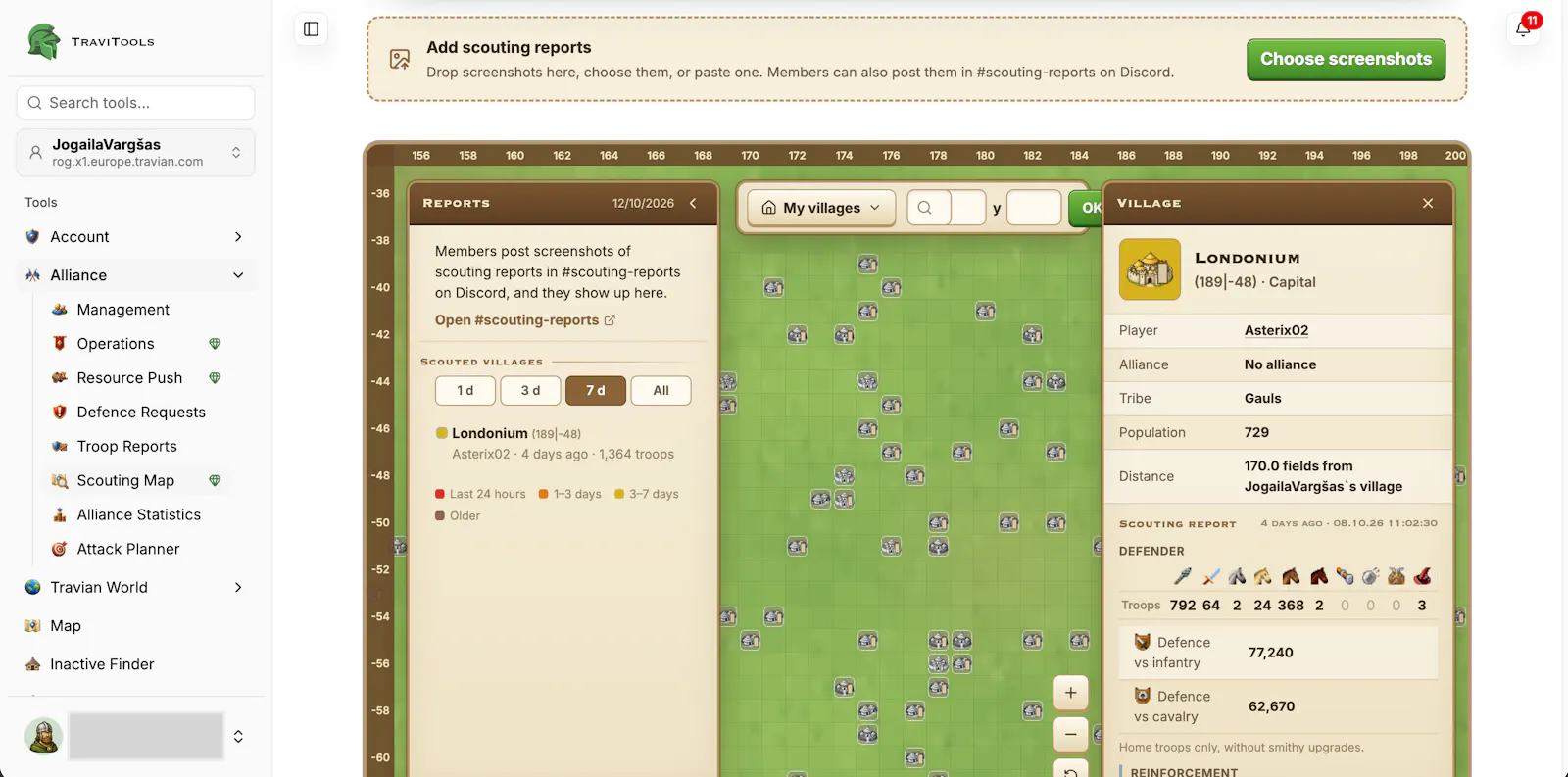Go to Inactive Finder
1568x777 pixels.
(135, 664)
